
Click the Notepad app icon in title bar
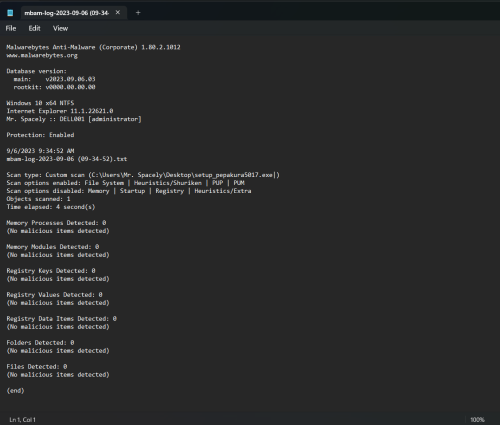[10, 13]
